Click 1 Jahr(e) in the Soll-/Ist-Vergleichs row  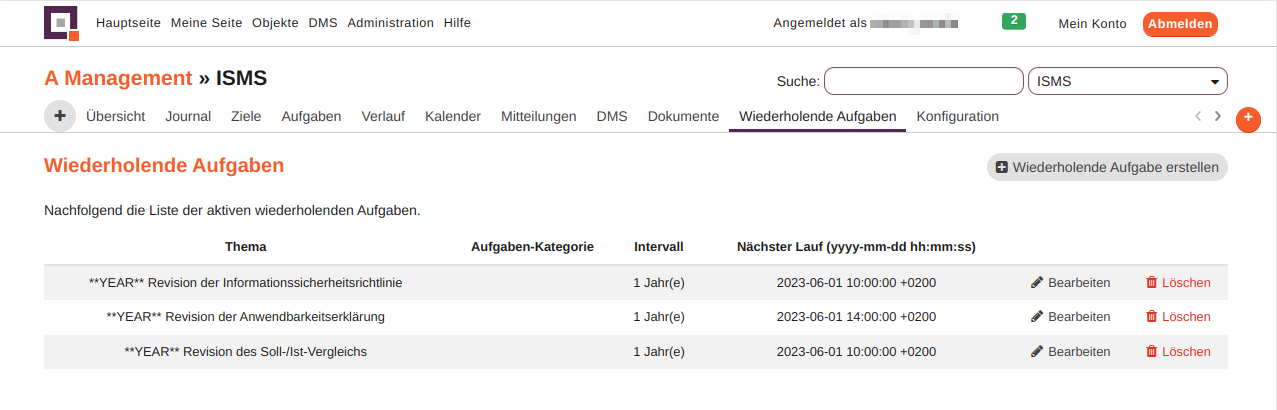[659, 352]
